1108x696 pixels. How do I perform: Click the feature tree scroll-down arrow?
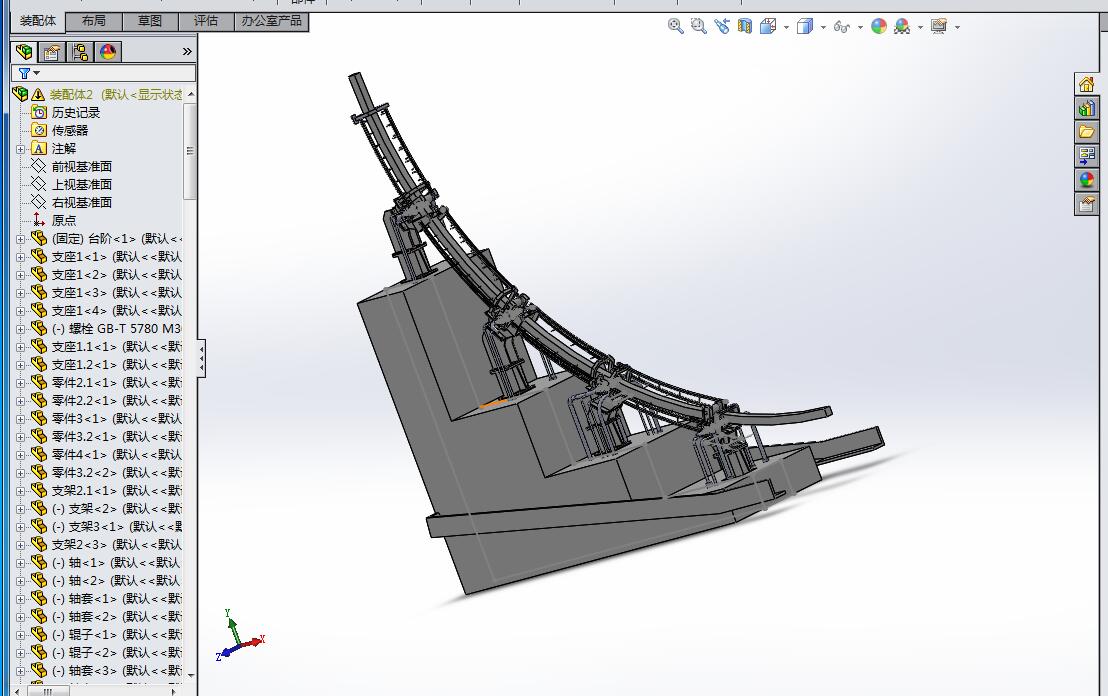[x=190, y=676]
